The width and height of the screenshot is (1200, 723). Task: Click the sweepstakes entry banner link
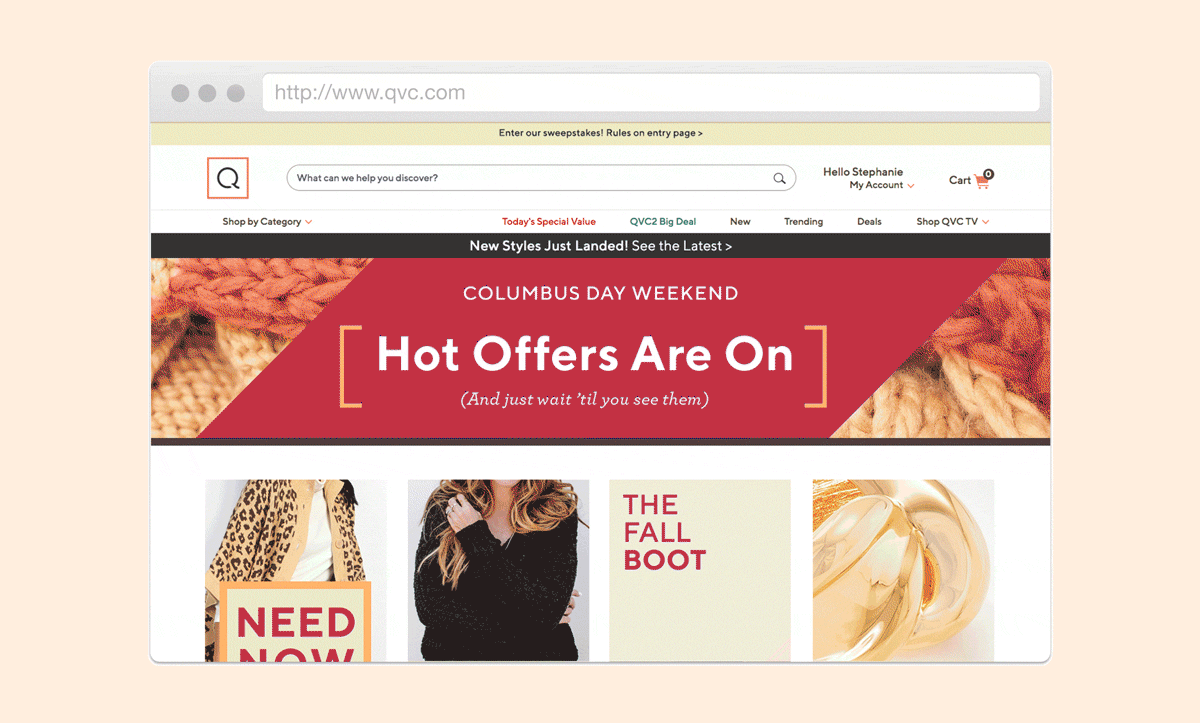click(600, 133)
